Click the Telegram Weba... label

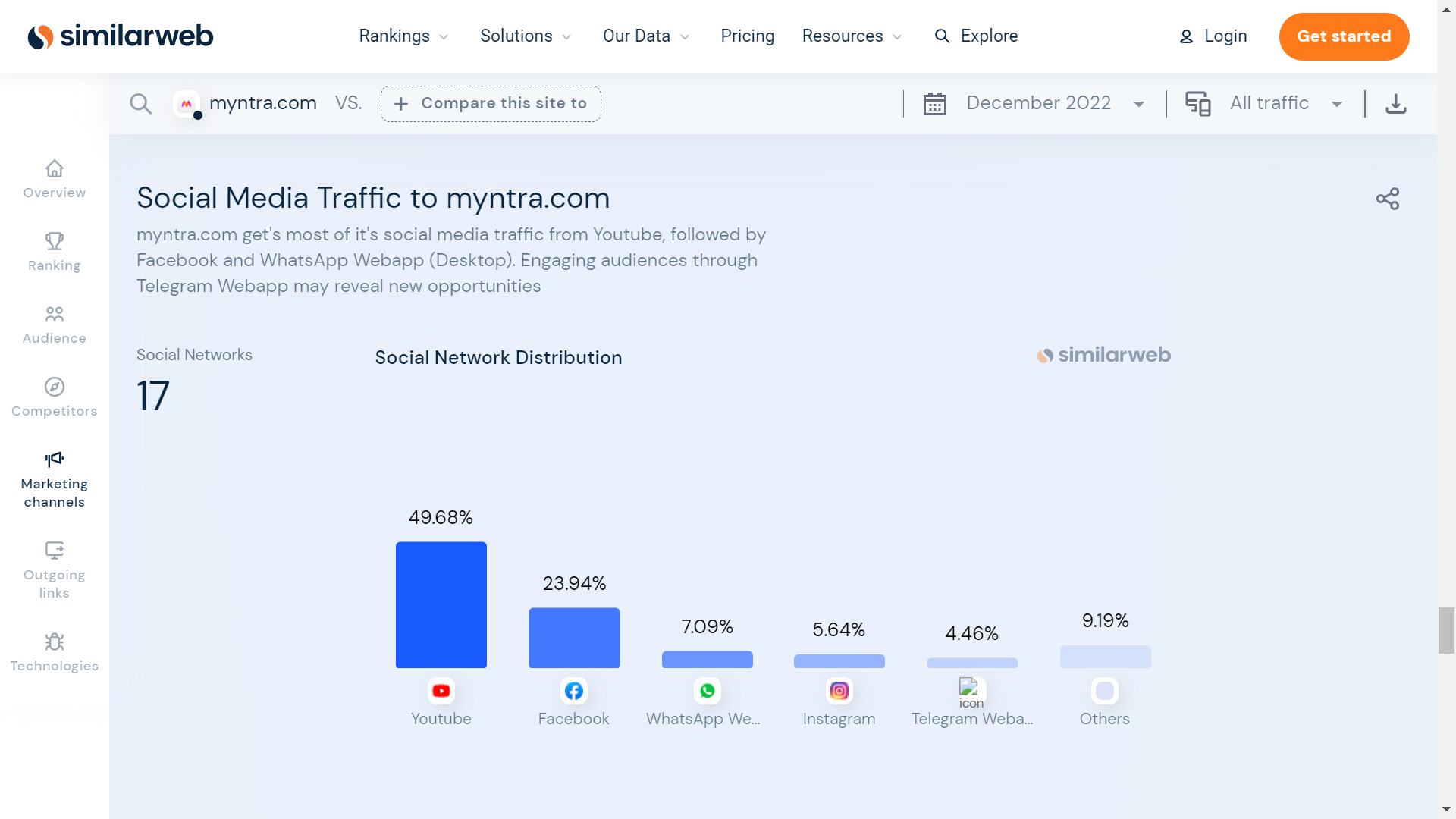coord(972,719)
